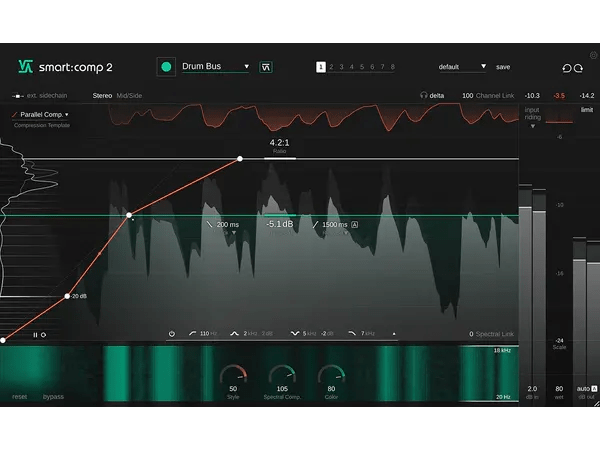Open the settings gear icon
This screenshot has width=600, height=450.
[x=593, y=55]
